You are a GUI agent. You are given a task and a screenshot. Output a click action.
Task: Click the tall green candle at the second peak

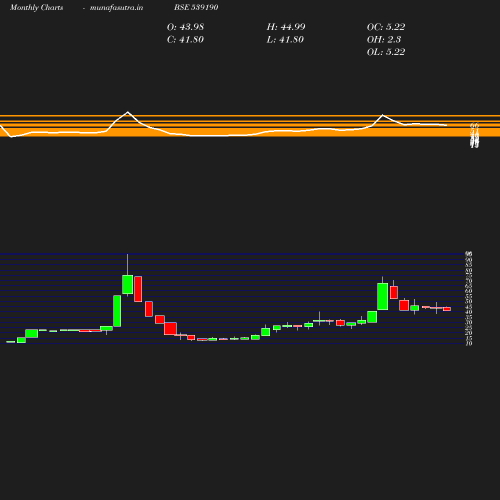[383, 296]
